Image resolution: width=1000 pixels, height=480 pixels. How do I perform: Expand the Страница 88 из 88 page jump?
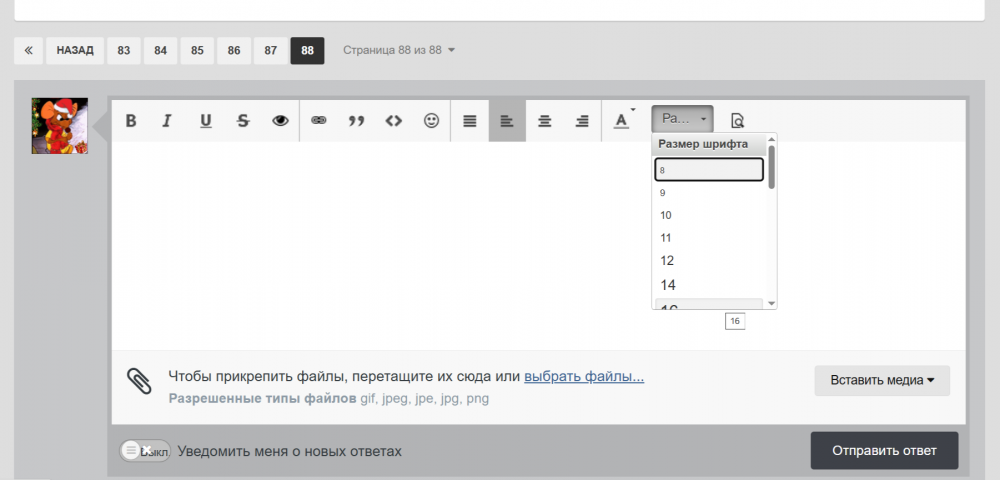coord(399,50)
